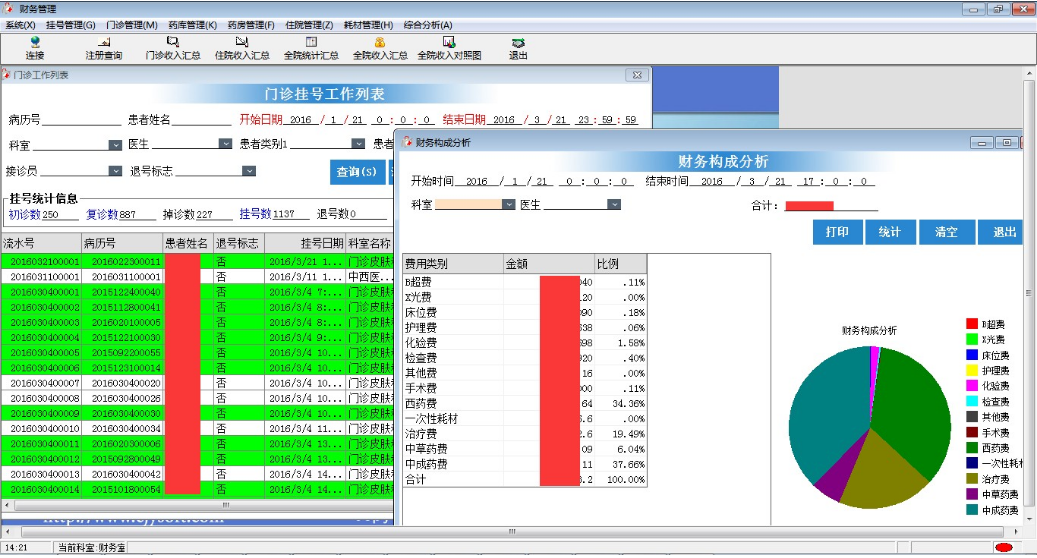The image size is (1037, 558).
Task: Click the 统计 button
Action: click(890, 232)
